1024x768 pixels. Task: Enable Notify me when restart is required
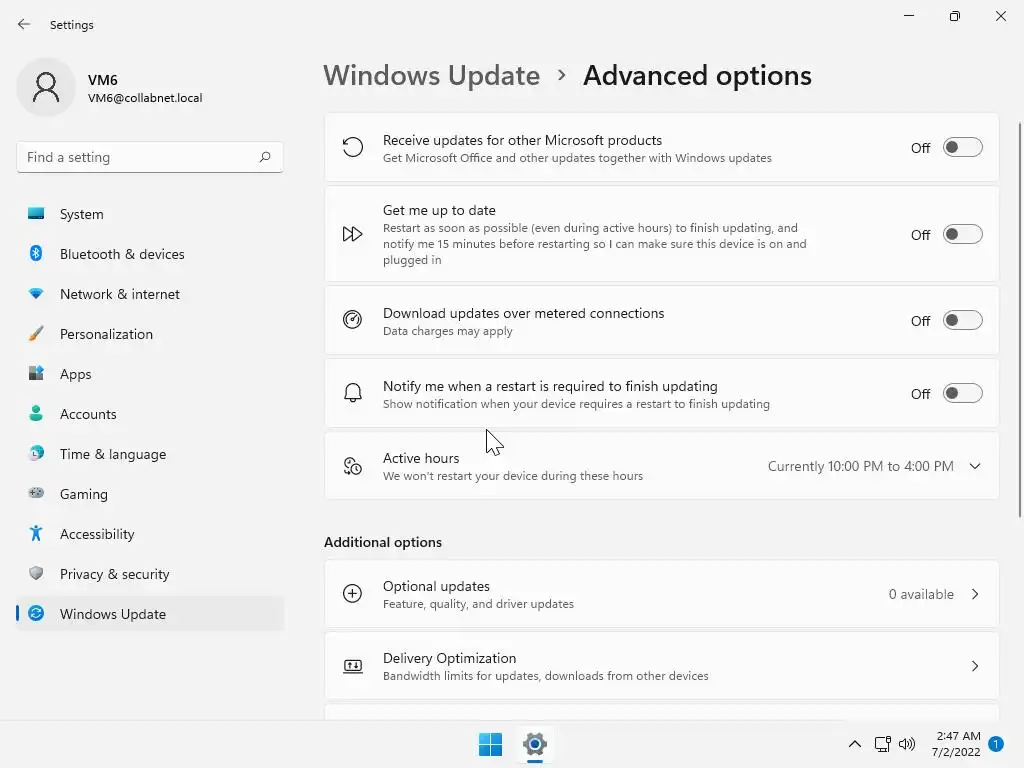pyautogui.click(x=962, y=394)
